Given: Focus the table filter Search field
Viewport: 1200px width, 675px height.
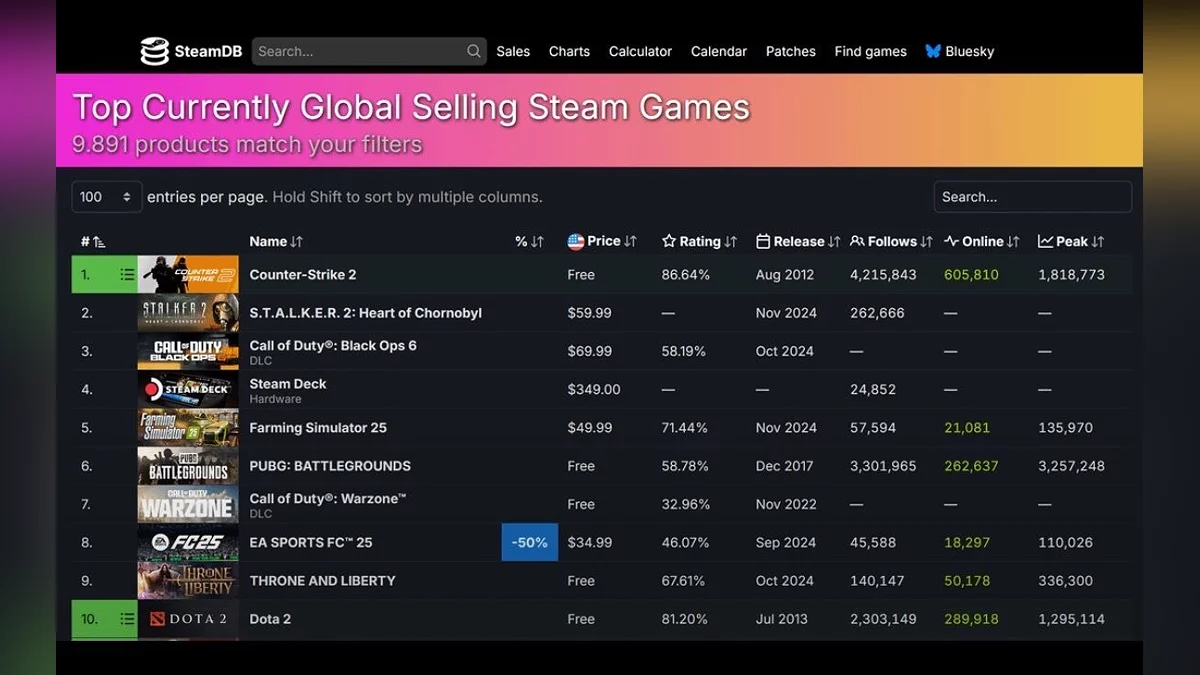Looking at the screenshot, I should click(x=1032, y=197).
